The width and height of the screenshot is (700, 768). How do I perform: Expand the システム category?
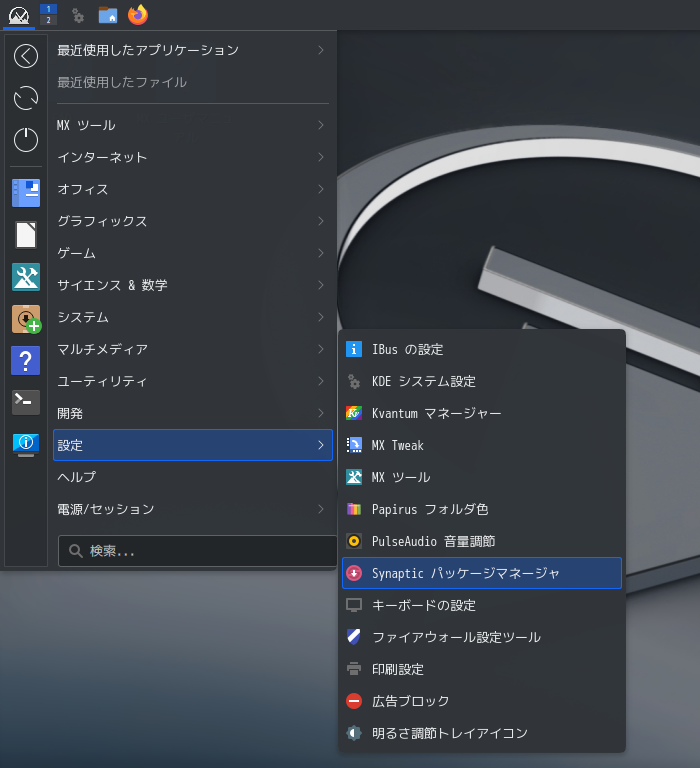(193, 317)
